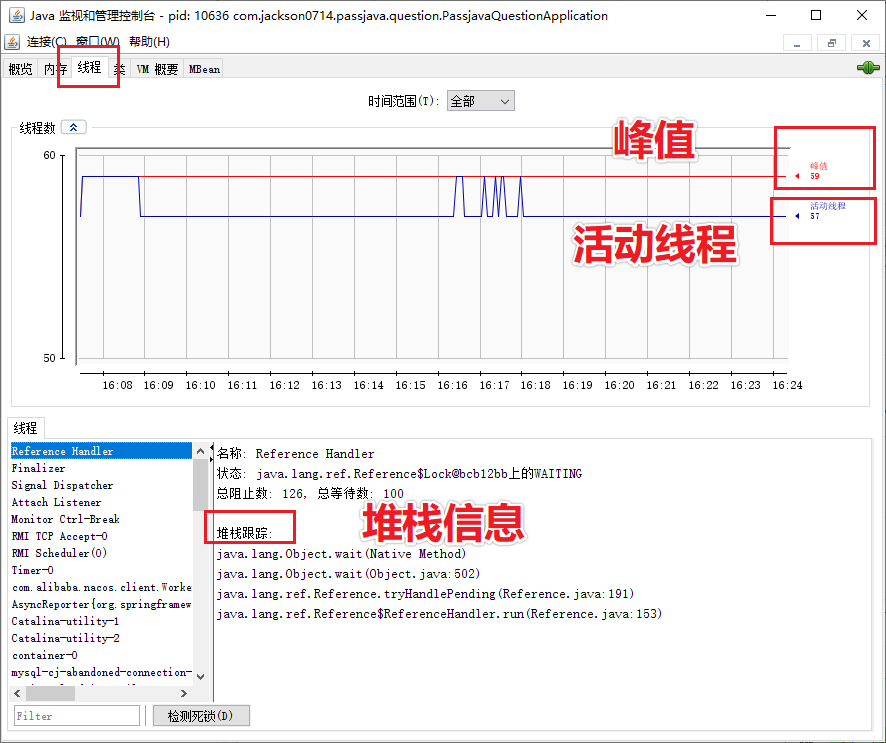The width and height of the screenshot is (886, 743).
Task: Close the inner connection window
Action: [863, 43]
